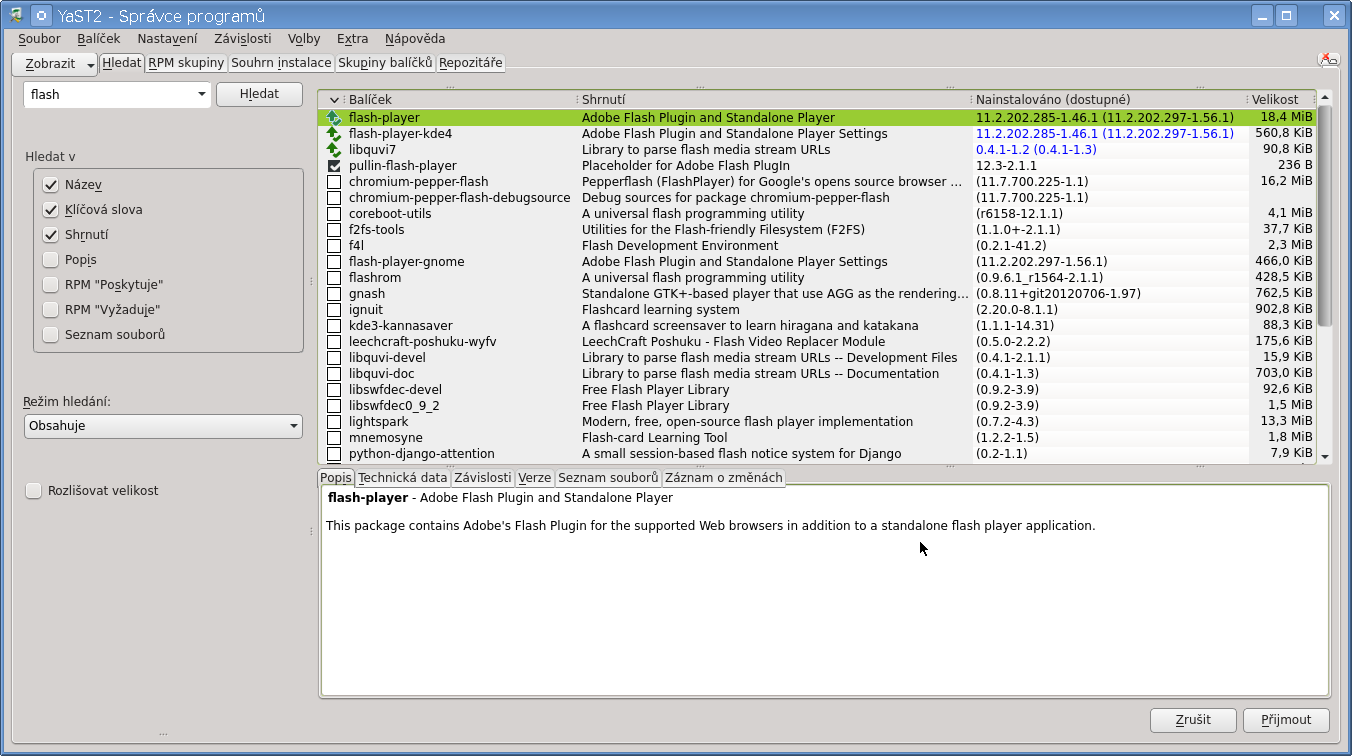Image resolution: width=1352 pixels, height=756 pixels.
Task: Click the Zrušit button
Action: tap(1193, 720)
